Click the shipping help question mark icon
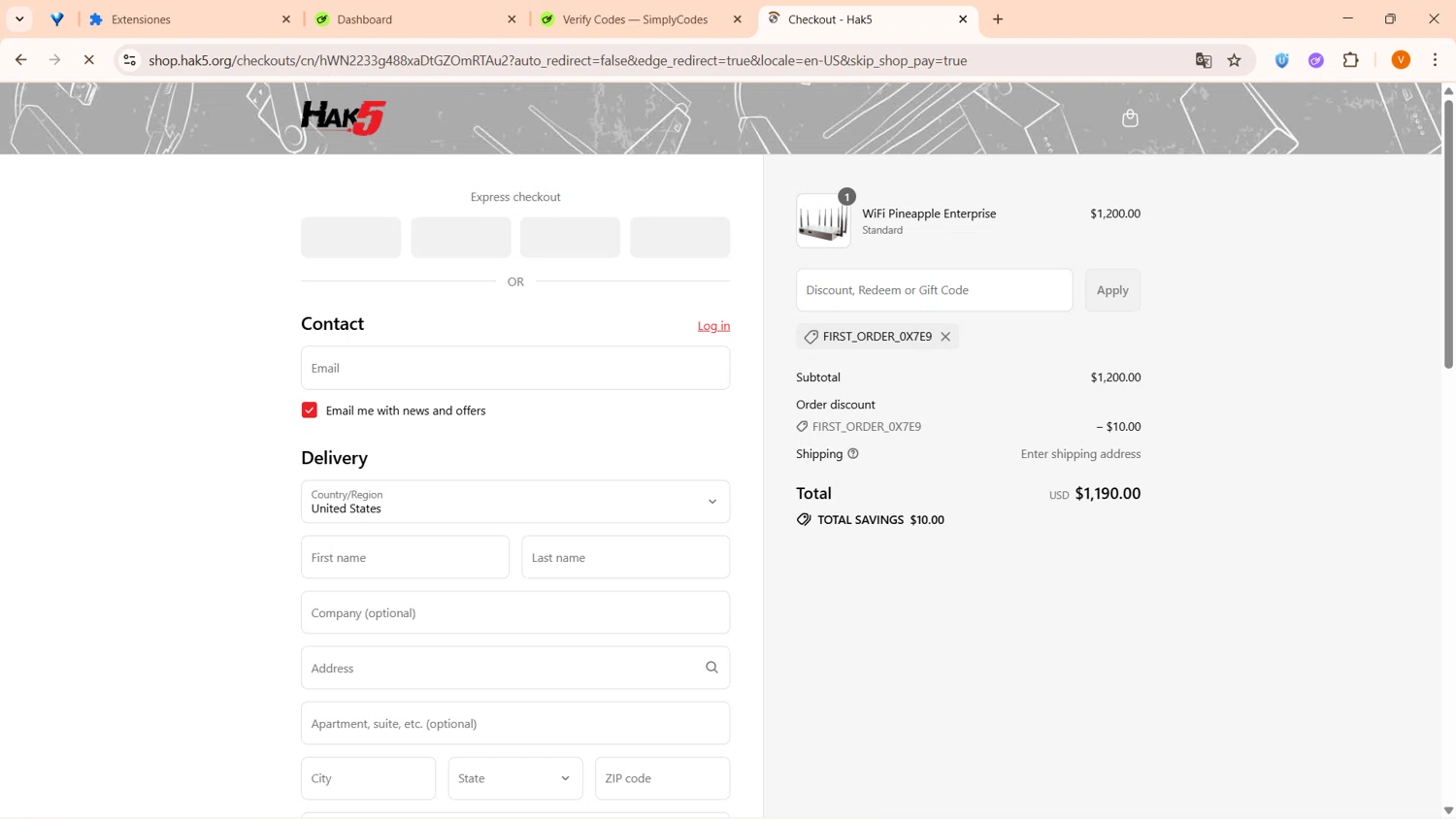Image resolution: width=1456 pixels, height=819 pixels. click(x=853, y=454)
